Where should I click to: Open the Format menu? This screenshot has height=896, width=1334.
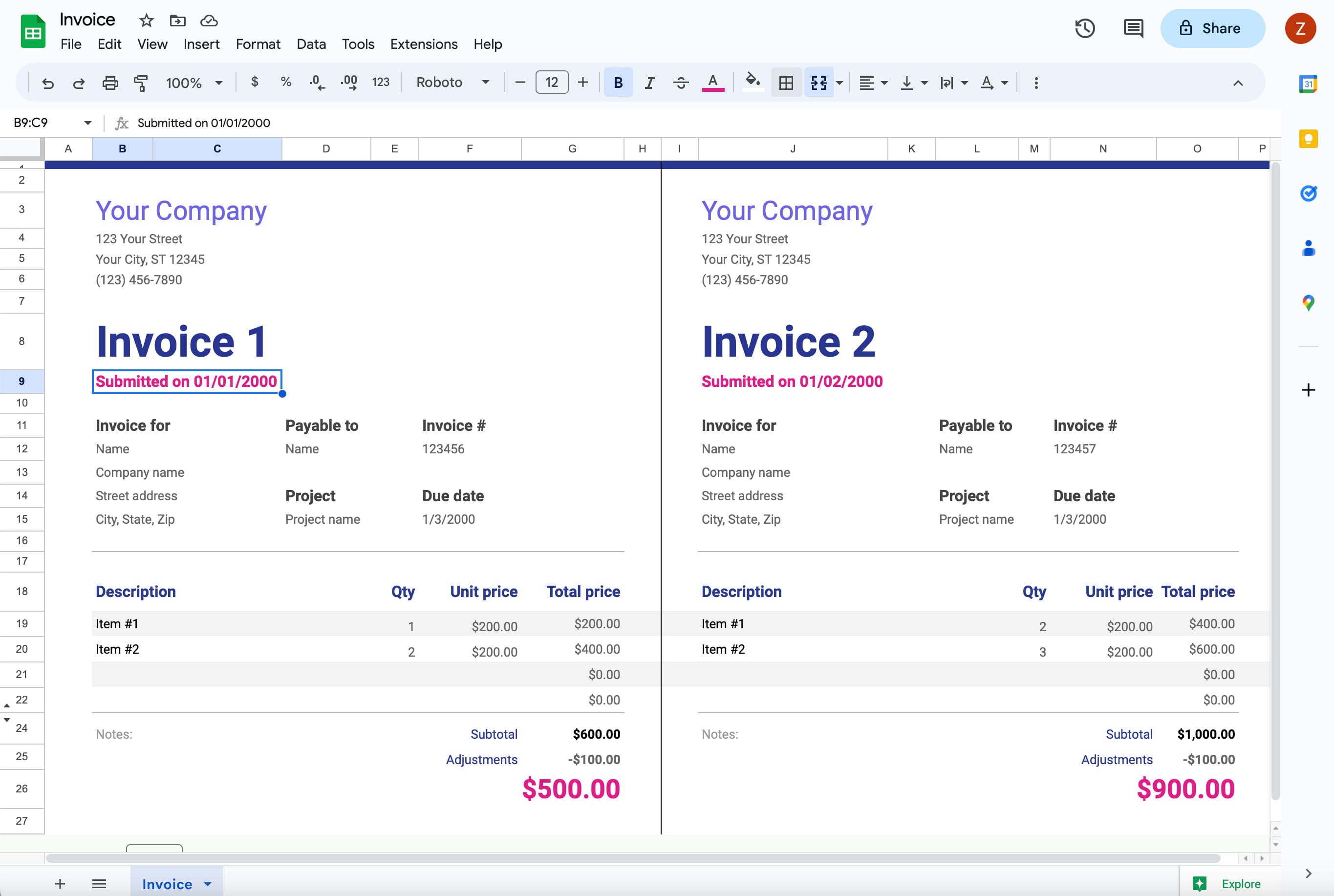pos(258,44)
